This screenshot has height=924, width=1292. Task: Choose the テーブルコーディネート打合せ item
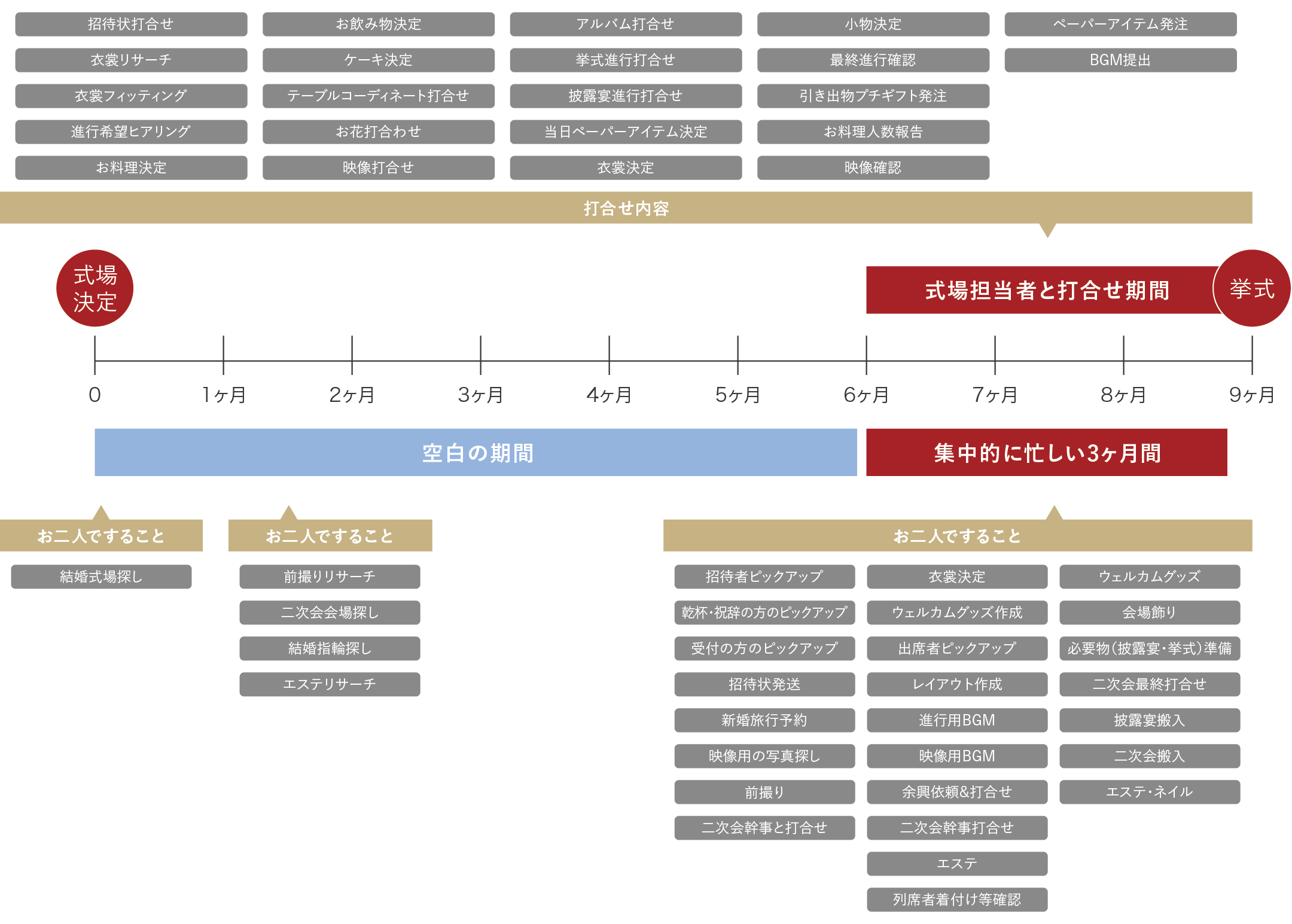click(x=379, y=96)
